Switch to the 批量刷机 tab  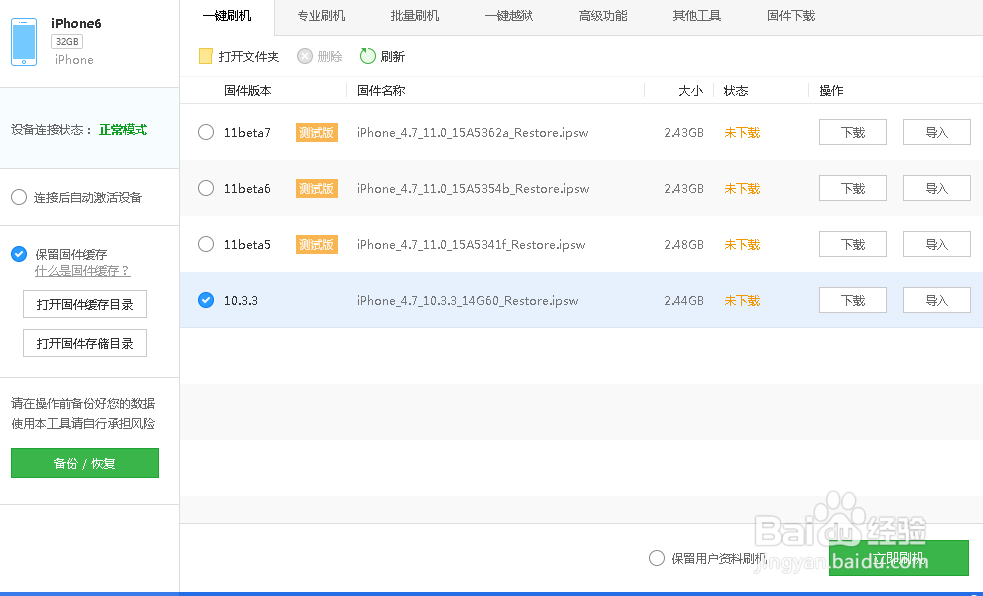(414, 16)
